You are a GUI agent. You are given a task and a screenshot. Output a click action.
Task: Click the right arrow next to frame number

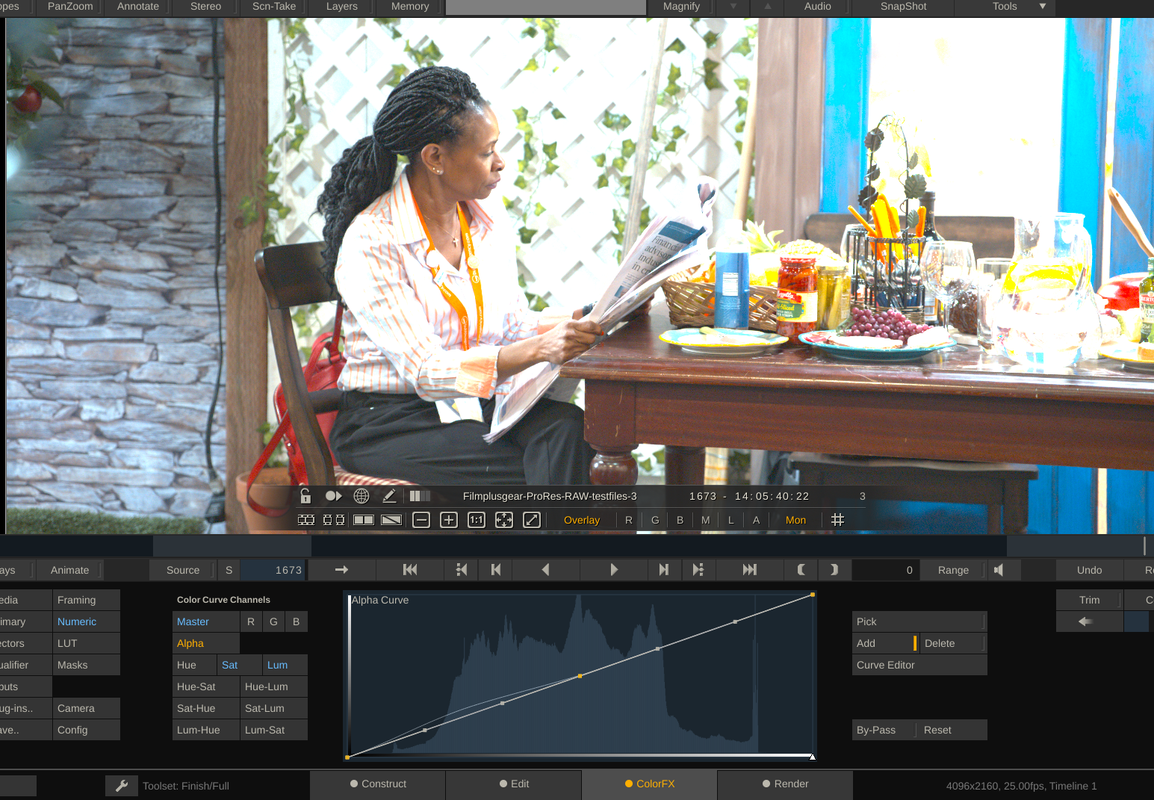341,570
